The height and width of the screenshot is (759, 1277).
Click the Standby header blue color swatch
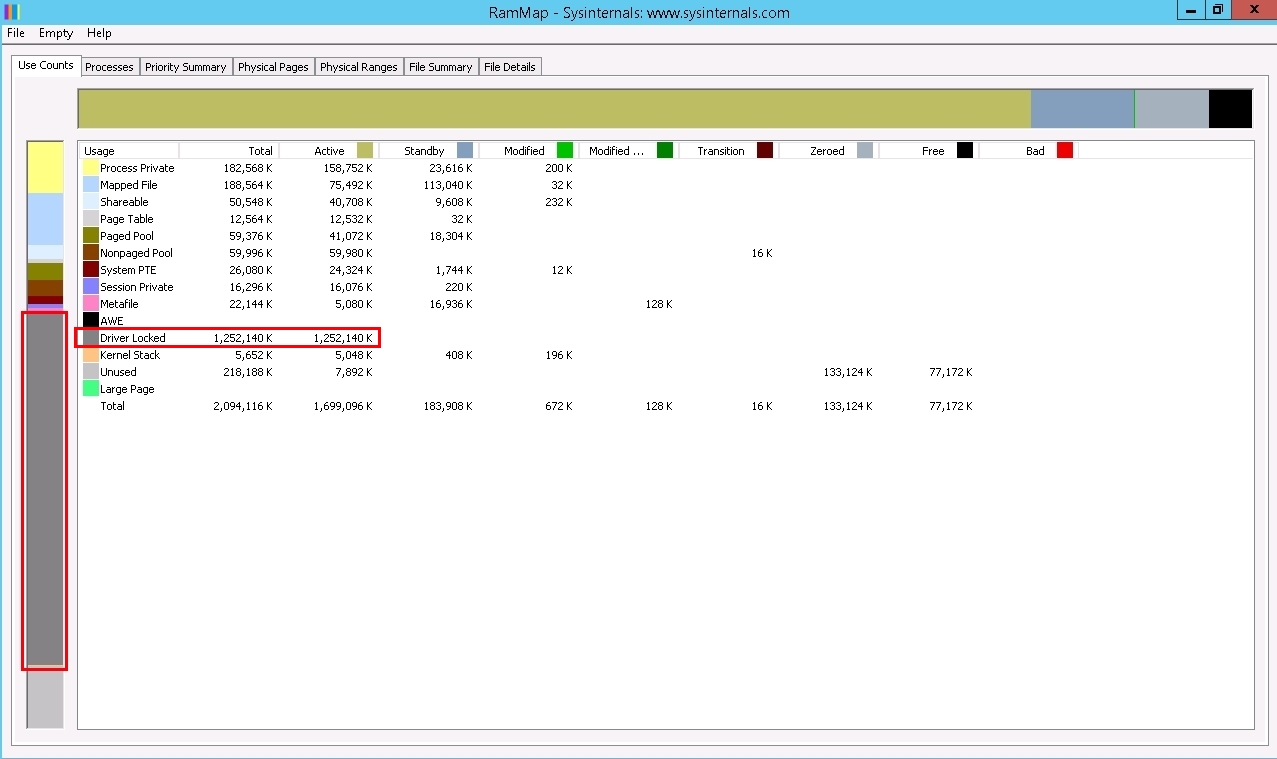coord(465,150)
